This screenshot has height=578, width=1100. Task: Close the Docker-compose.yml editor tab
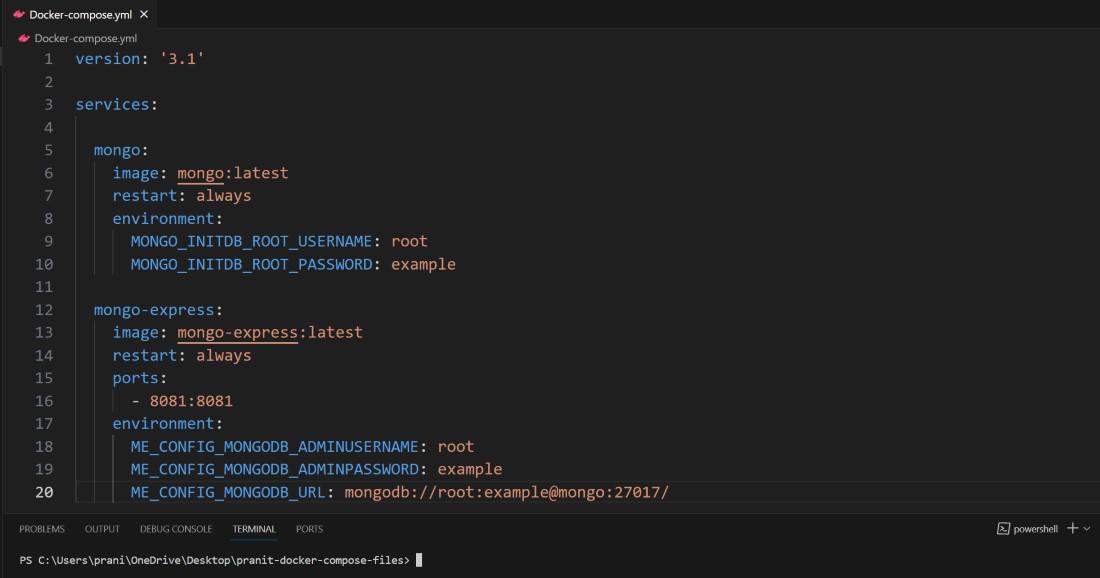pyautogui.click(x=144, y=14)
